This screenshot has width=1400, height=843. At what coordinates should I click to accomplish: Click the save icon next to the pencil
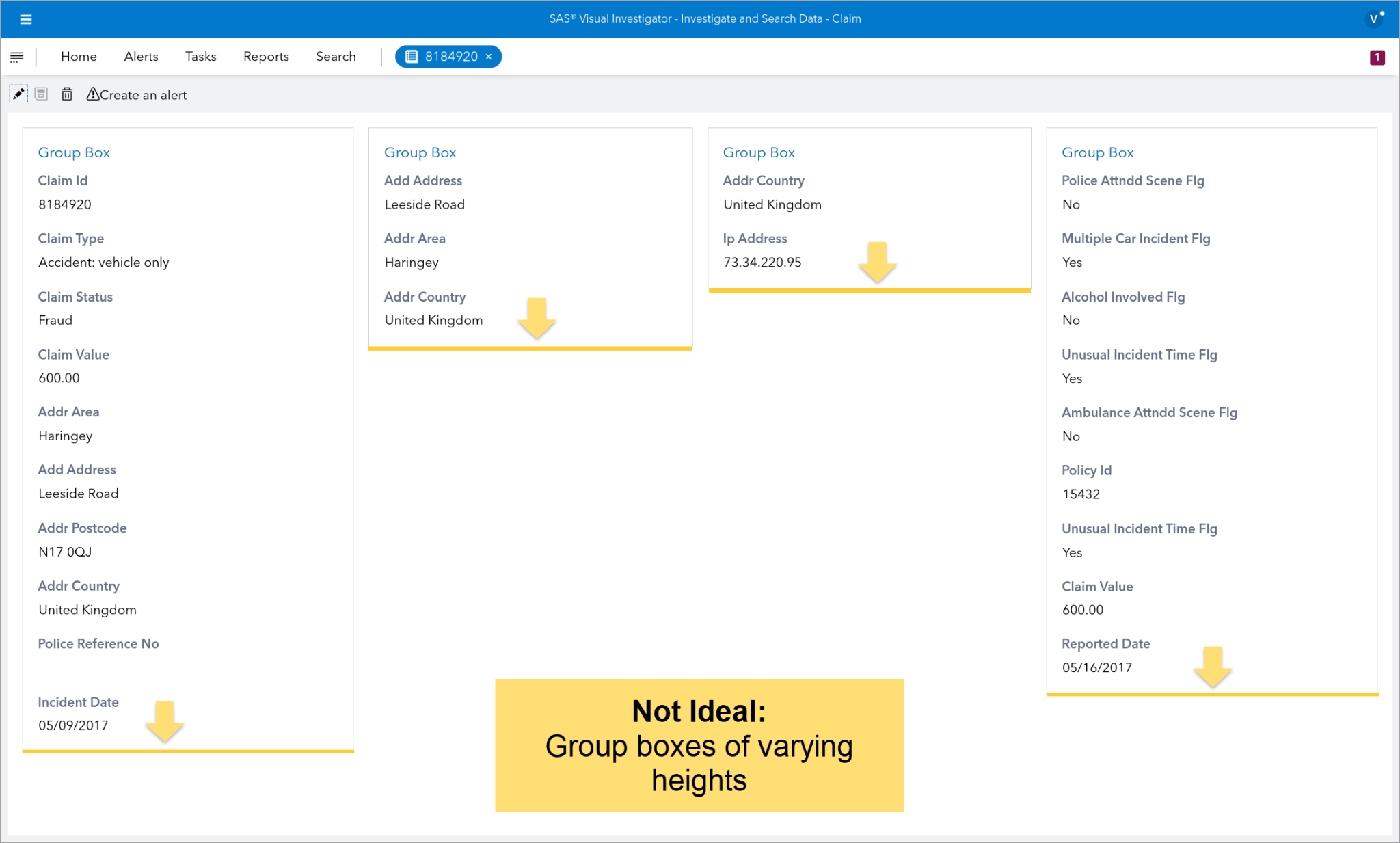(41, 94)
